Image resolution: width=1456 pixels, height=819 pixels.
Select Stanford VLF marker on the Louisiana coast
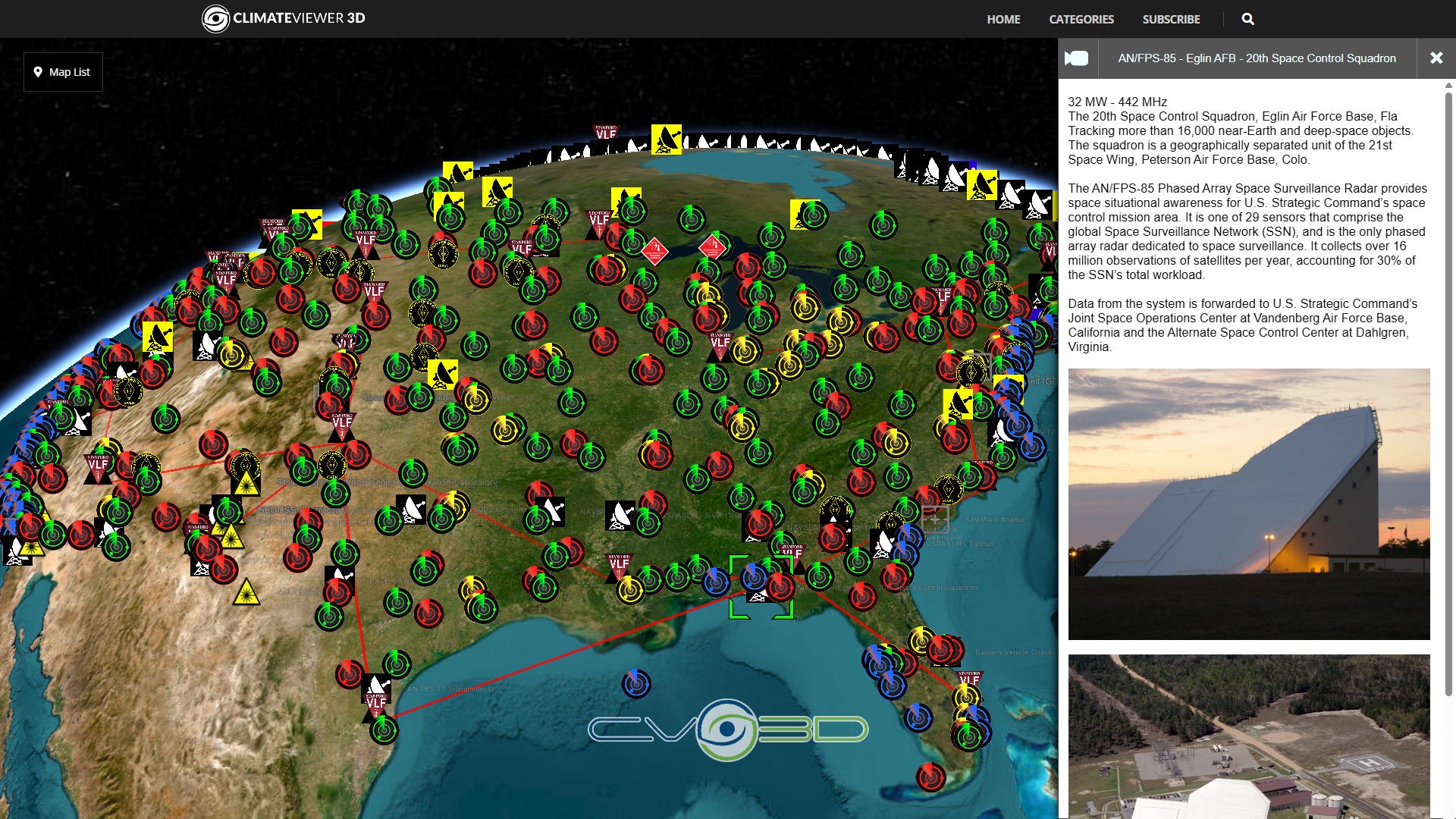click(619, 566)
